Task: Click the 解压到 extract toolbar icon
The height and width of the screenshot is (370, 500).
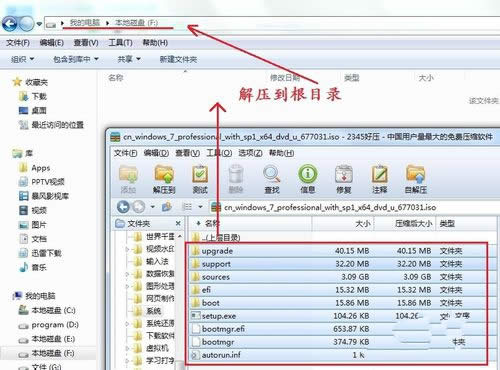Action: point(164,179)
